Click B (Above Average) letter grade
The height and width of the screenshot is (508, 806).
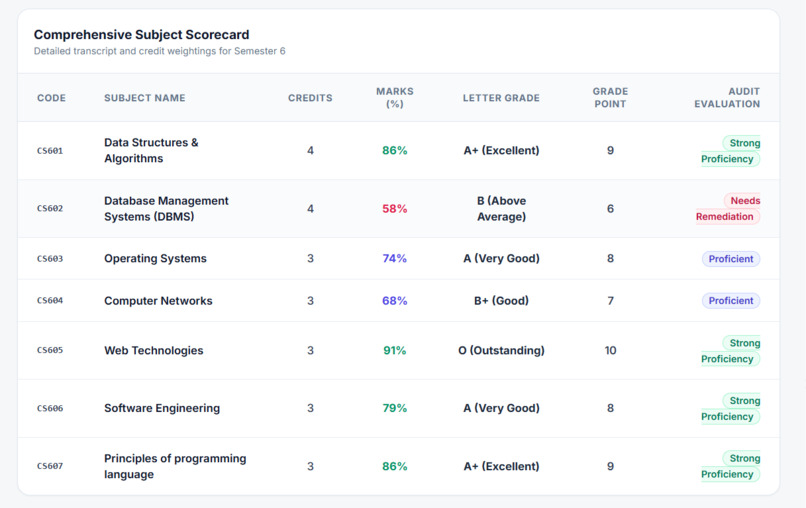501,208
